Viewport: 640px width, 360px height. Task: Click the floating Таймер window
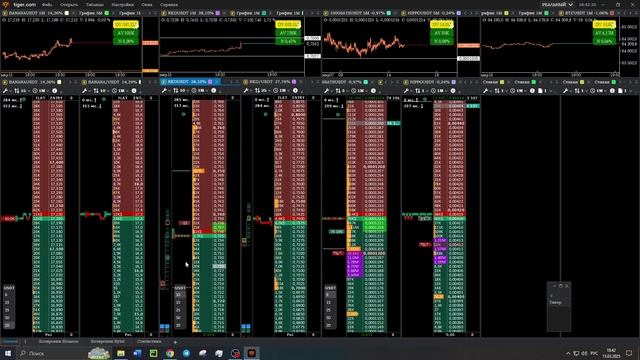pyautogui.click(x=559, y=306)
